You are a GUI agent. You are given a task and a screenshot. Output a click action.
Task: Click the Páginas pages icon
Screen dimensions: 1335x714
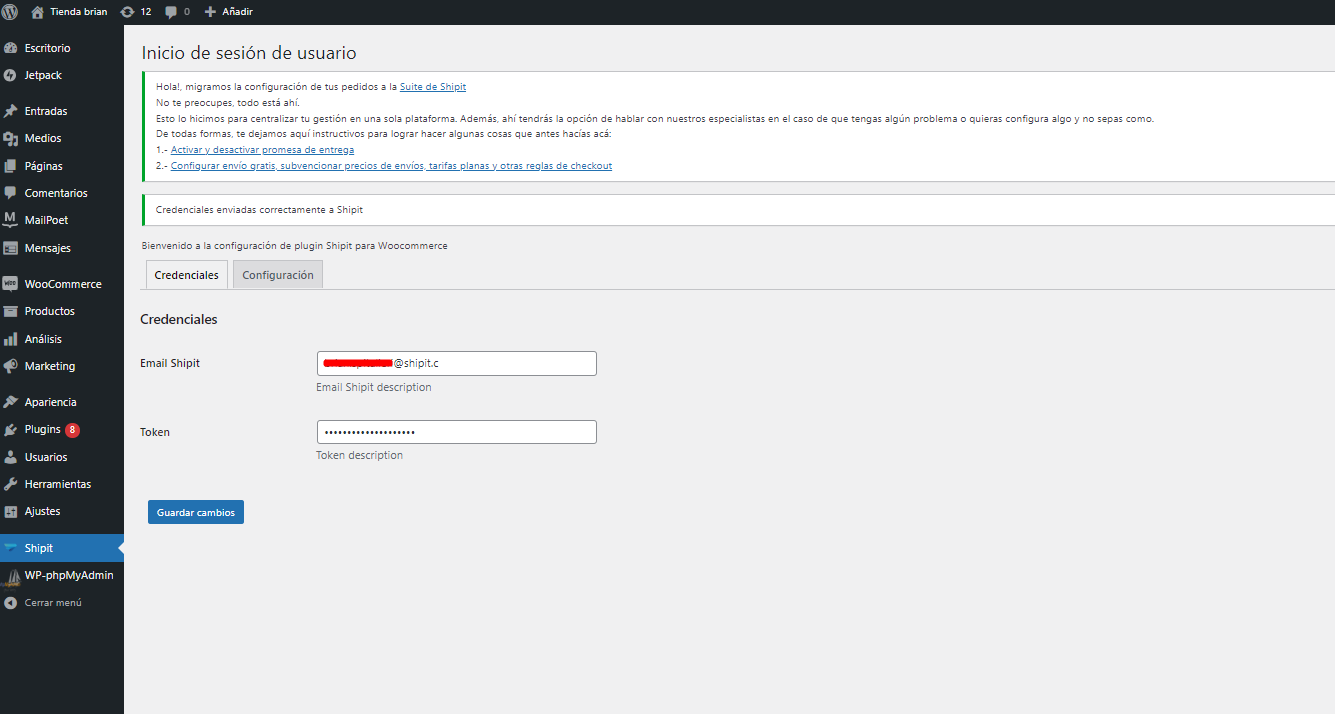point(11,166)
